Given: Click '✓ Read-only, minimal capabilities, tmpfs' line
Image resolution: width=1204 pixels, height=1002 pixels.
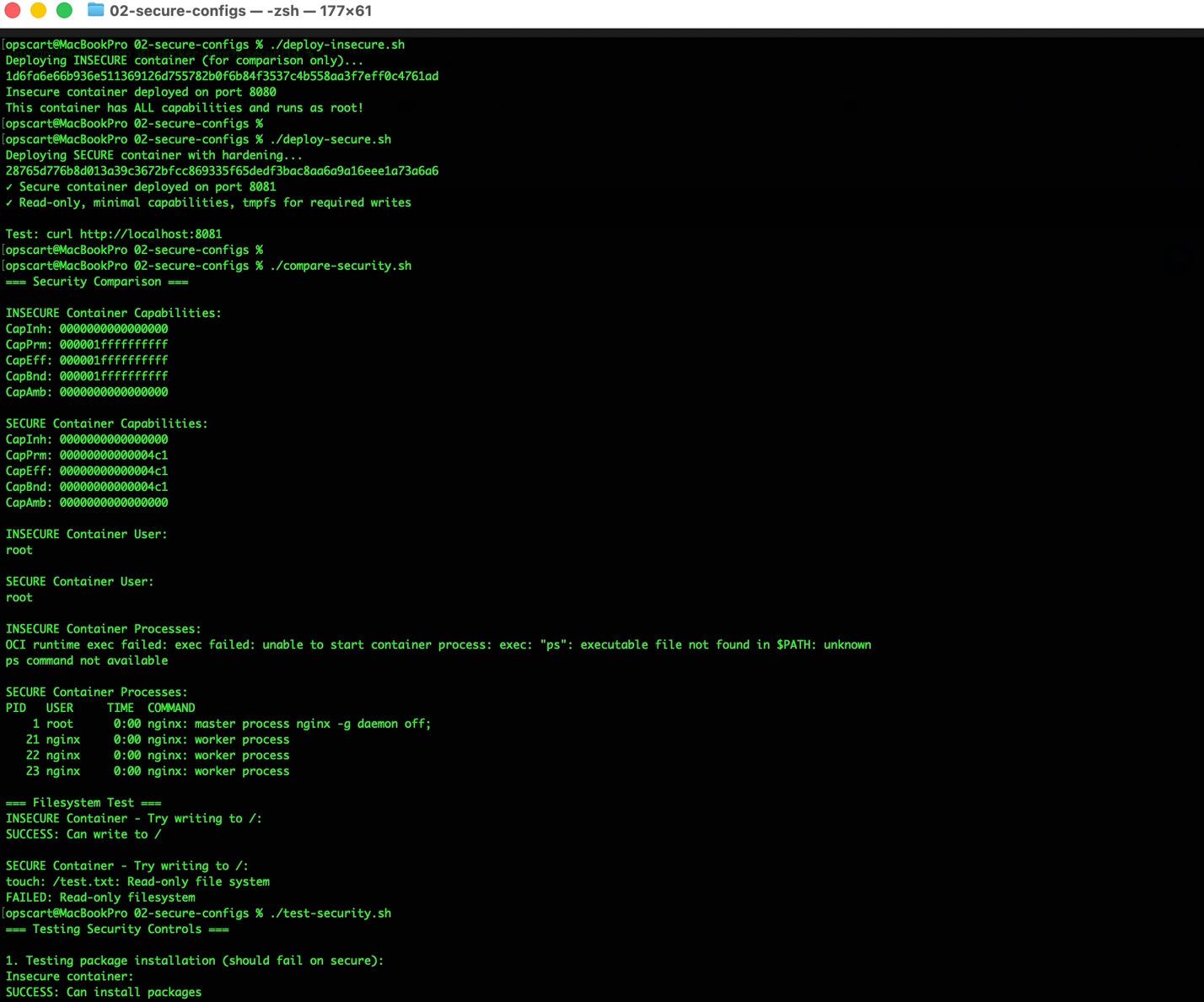Looking at the screenshot, I should (x=208, y=202).
